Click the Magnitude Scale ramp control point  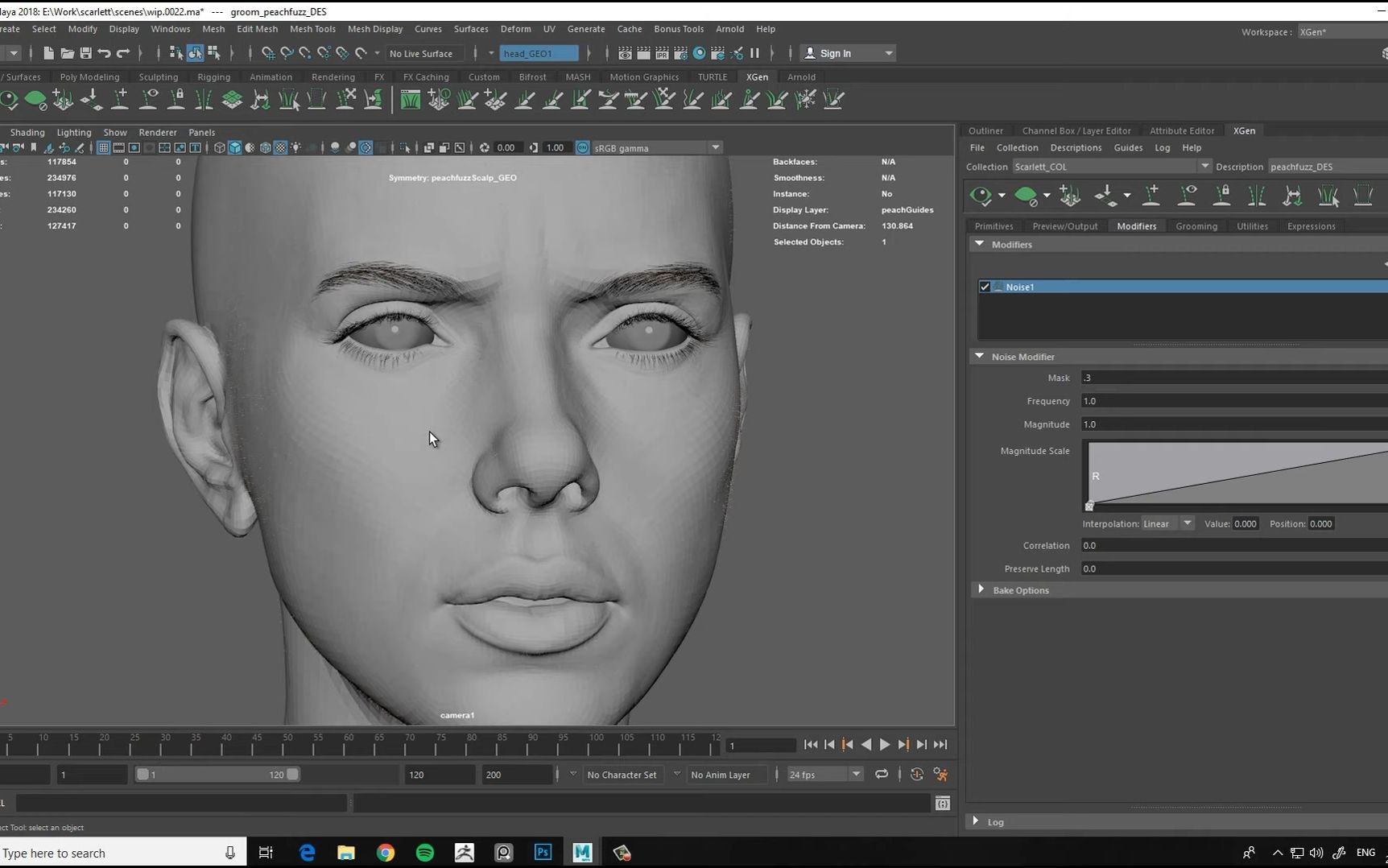[1090, 506]
